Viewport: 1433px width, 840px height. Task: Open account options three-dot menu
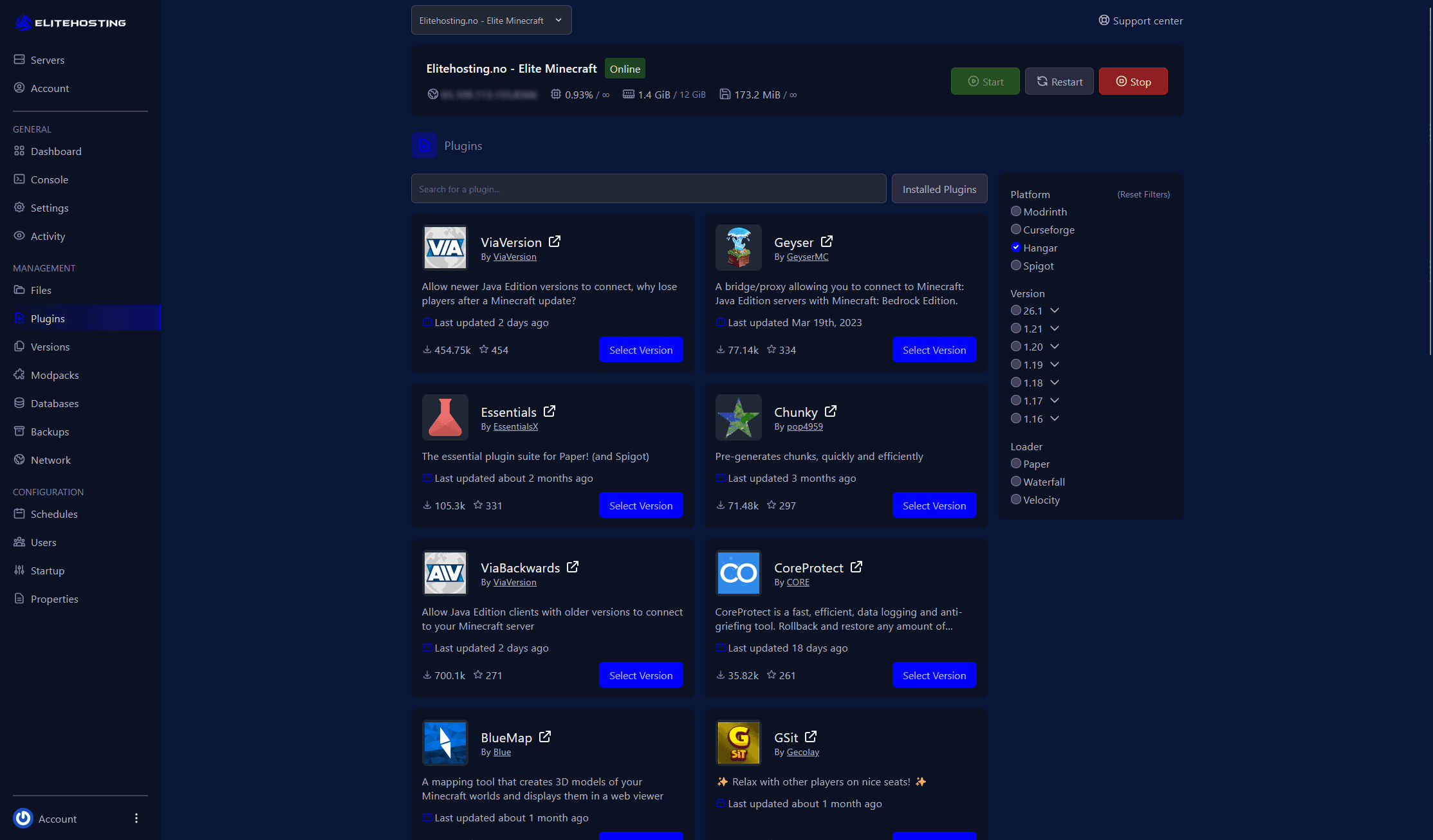[x=136, y=818]
